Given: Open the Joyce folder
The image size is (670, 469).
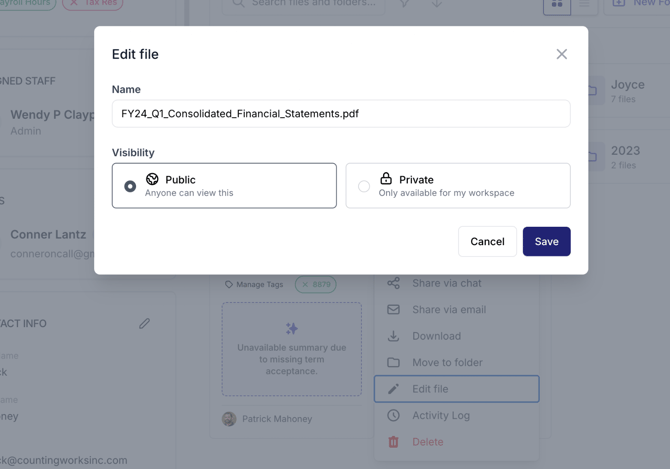Looking at the screenshot, I should (627, 90).
